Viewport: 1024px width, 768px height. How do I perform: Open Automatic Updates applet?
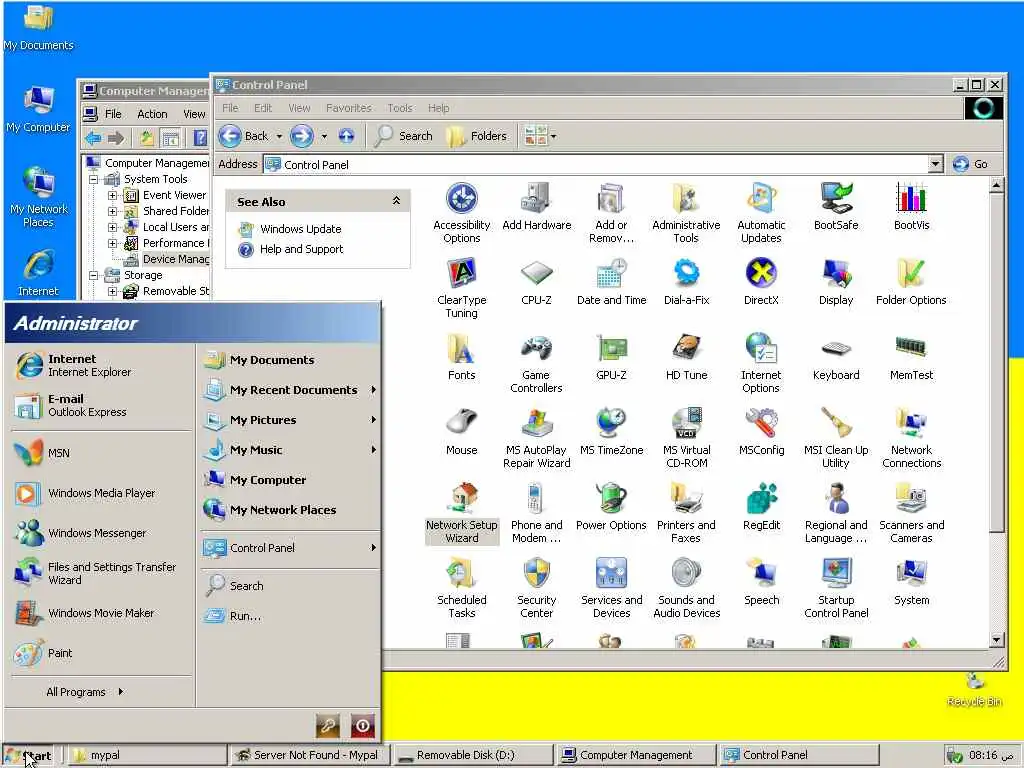pyautogui.click(x=761, y=213)
